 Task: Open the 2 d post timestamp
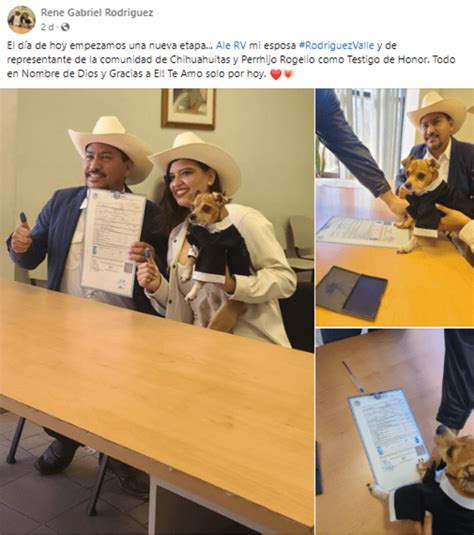pos(47,27)
